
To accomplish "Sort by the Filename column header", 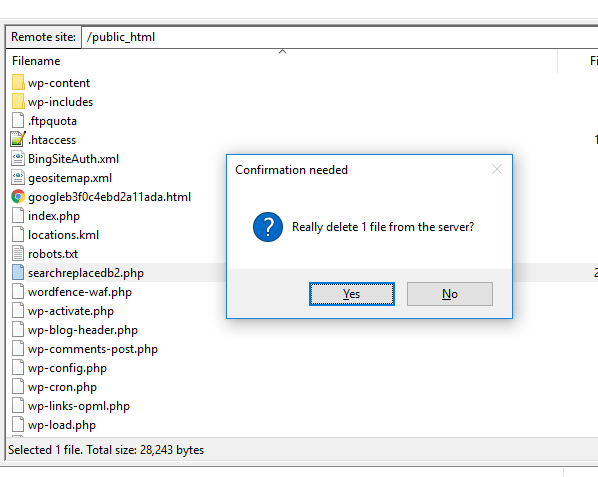I will point(36,61).
